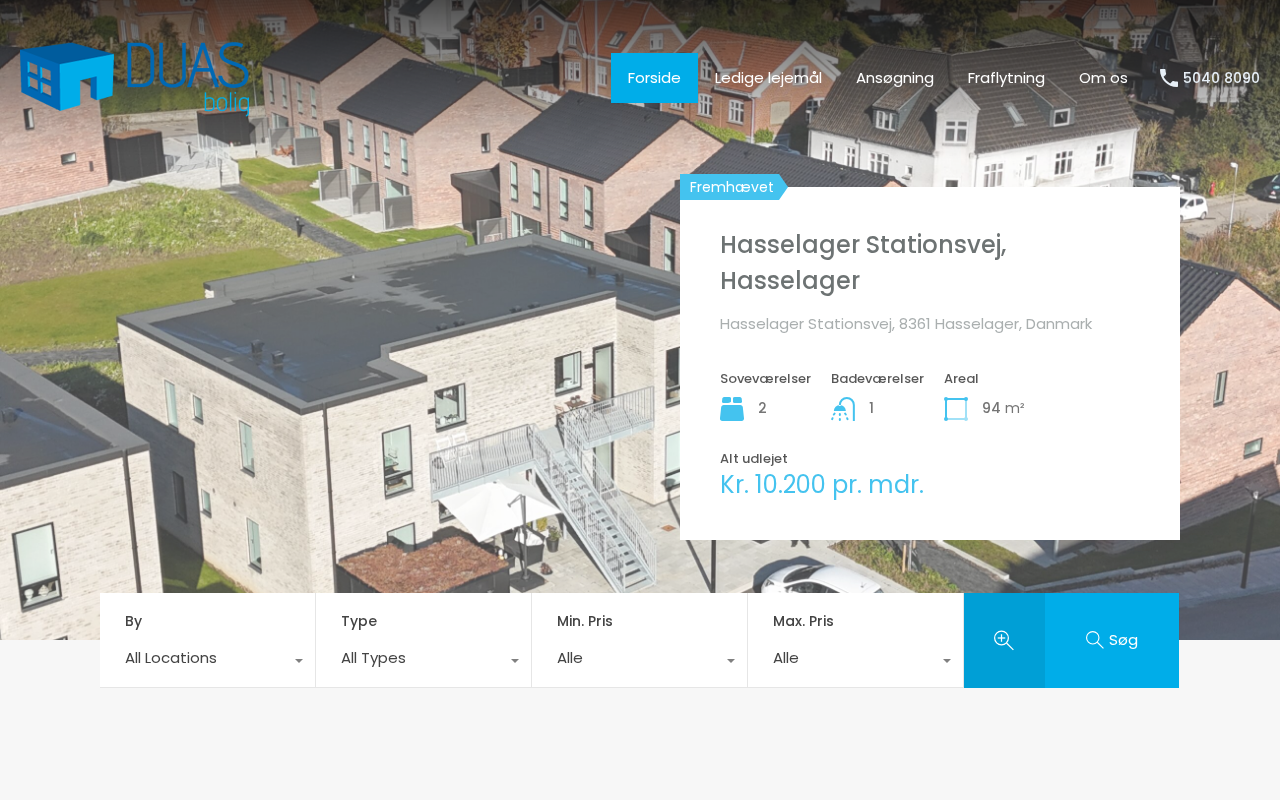This screenshot has width=1280, height=800.
Task: Open the Min. Pris dropdown
Action: pos(640,658)
